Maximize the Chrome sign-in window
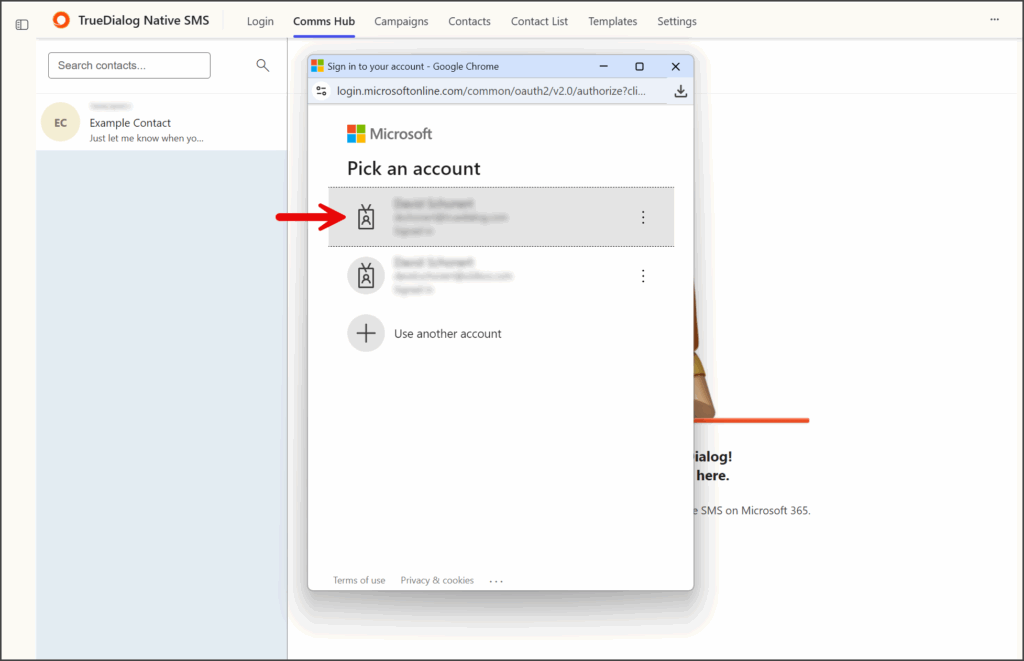 pyautogui.click(x=639, y=67)
